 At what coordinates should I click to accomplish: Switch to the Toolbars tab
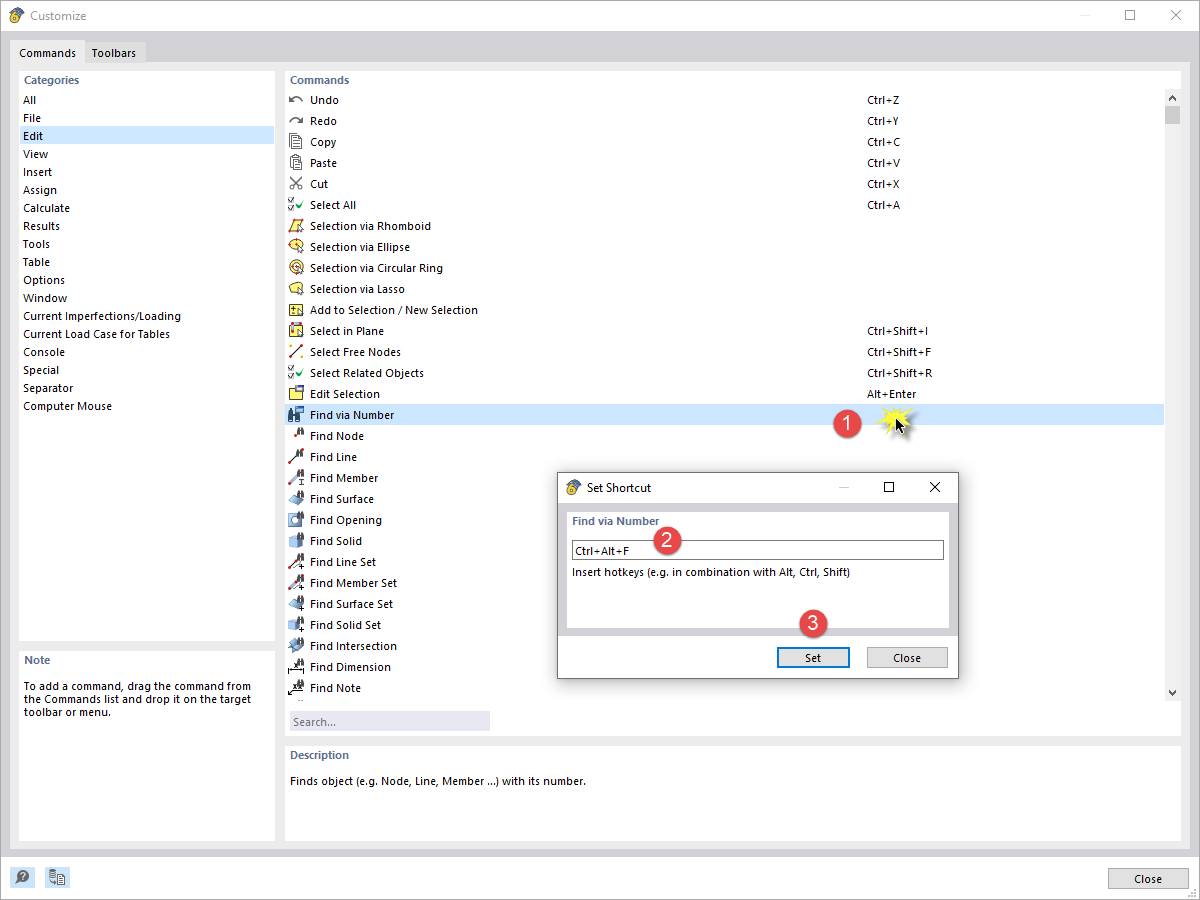[114, 52]
